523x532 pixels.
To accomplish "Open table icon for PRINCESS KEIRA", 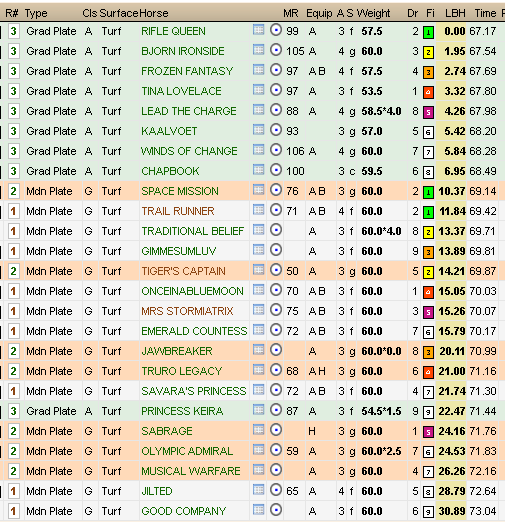I will tap(258, 410).
